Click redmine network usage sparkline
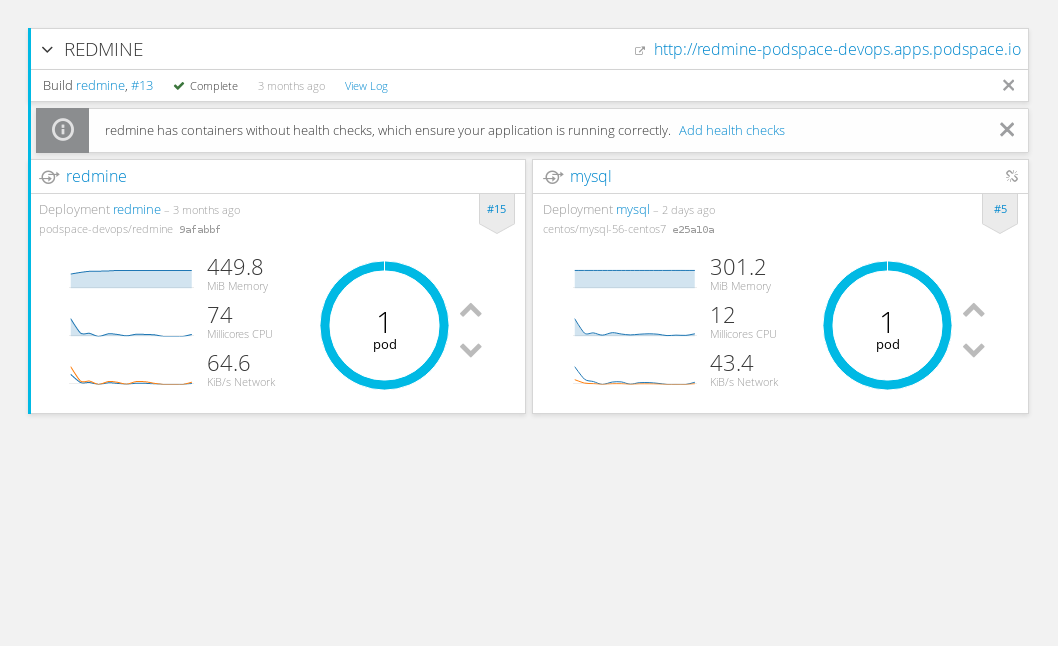 [x=132, y=375]
